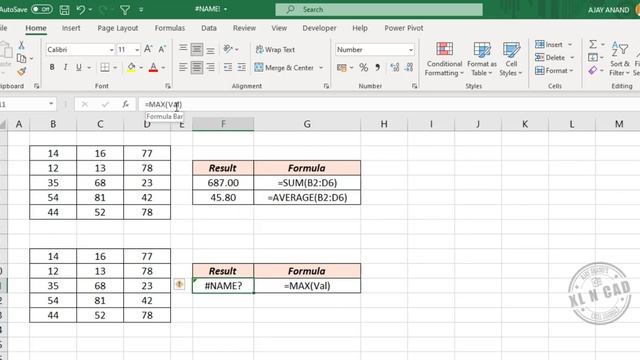The height and width of the screenshot is (360, 640).
Task: Select Middle Align
Action: pos(197,49)
